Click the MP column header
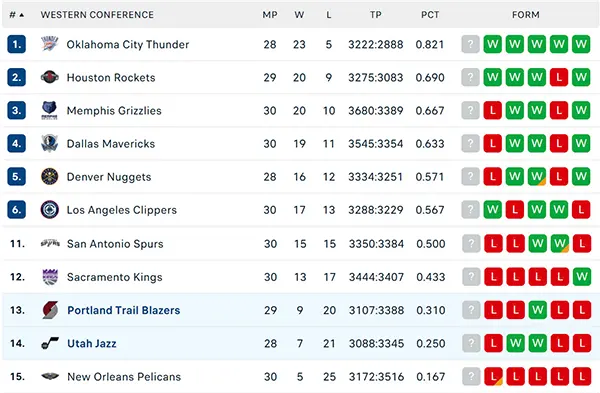Image resolution: width=600 pixels, height=393 pixels. (x=270, y=15)
